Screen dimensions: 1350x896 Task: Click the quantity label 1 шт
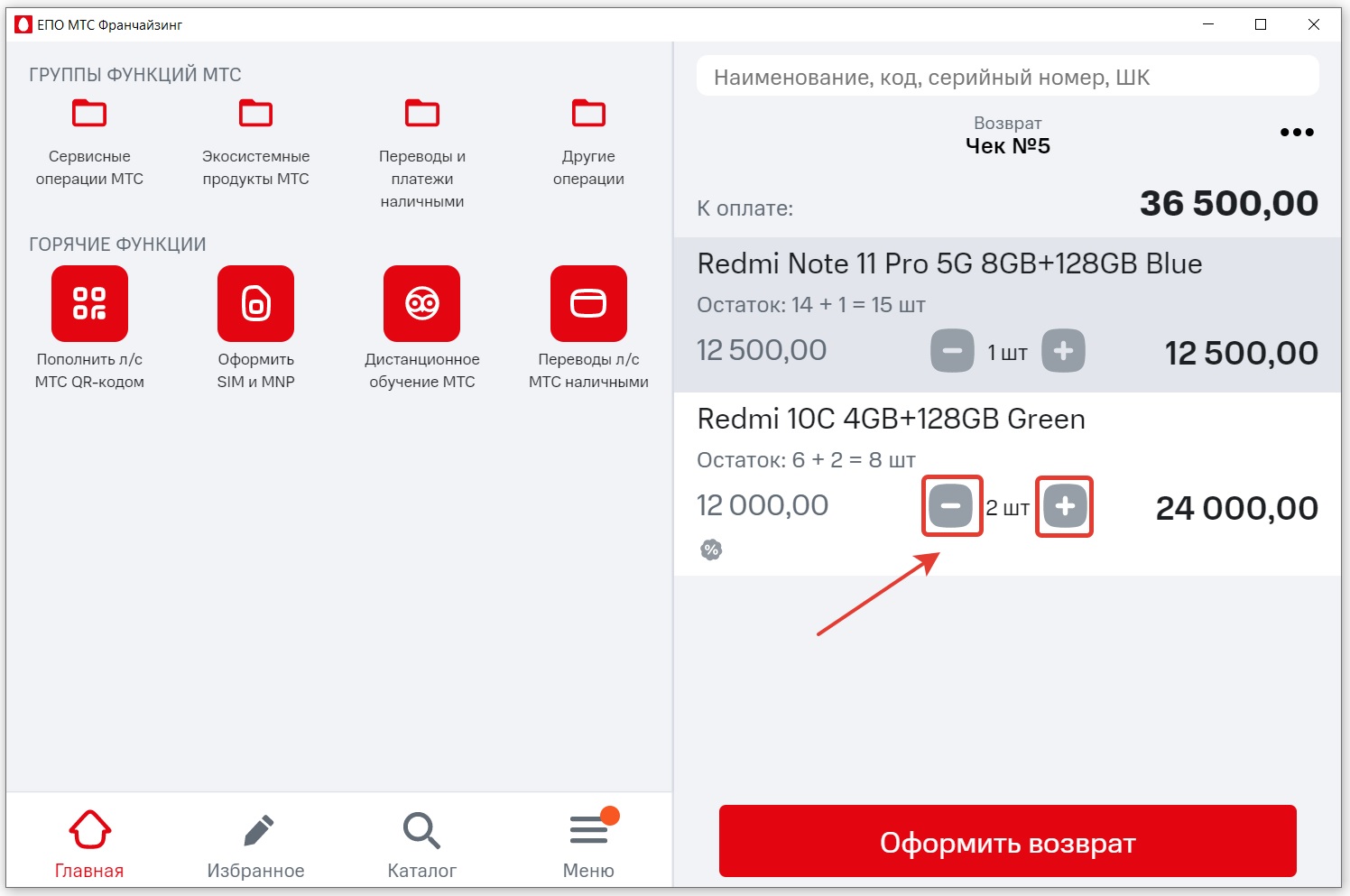[x=1008, y=353]
